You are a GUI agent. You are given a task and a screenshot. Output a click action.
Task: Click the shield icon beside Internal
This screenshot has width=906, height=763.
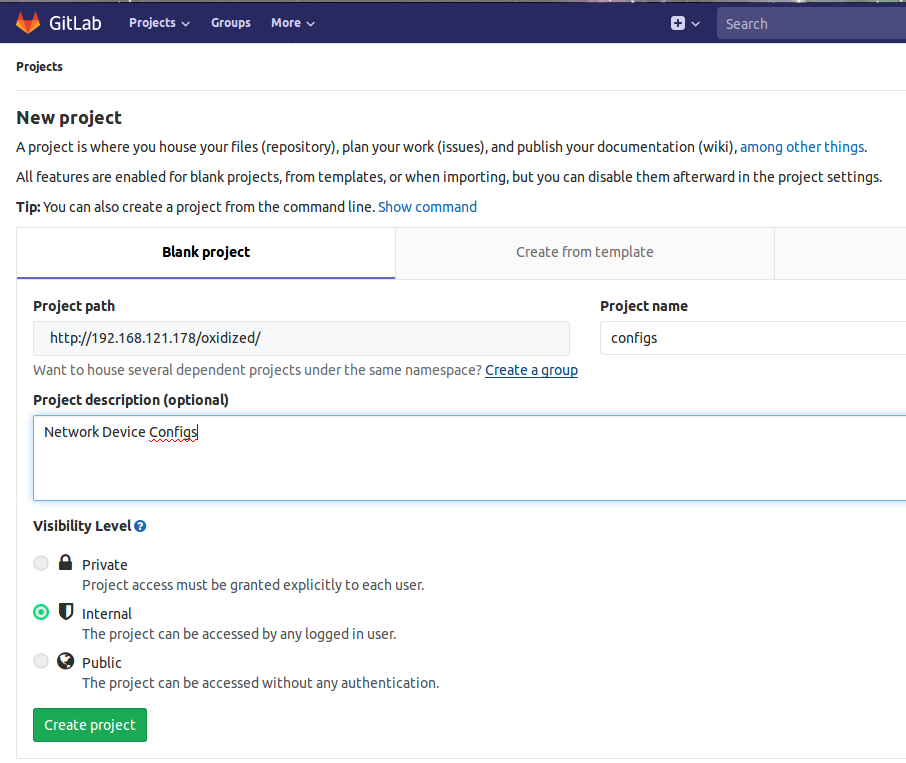coord(66,612)
